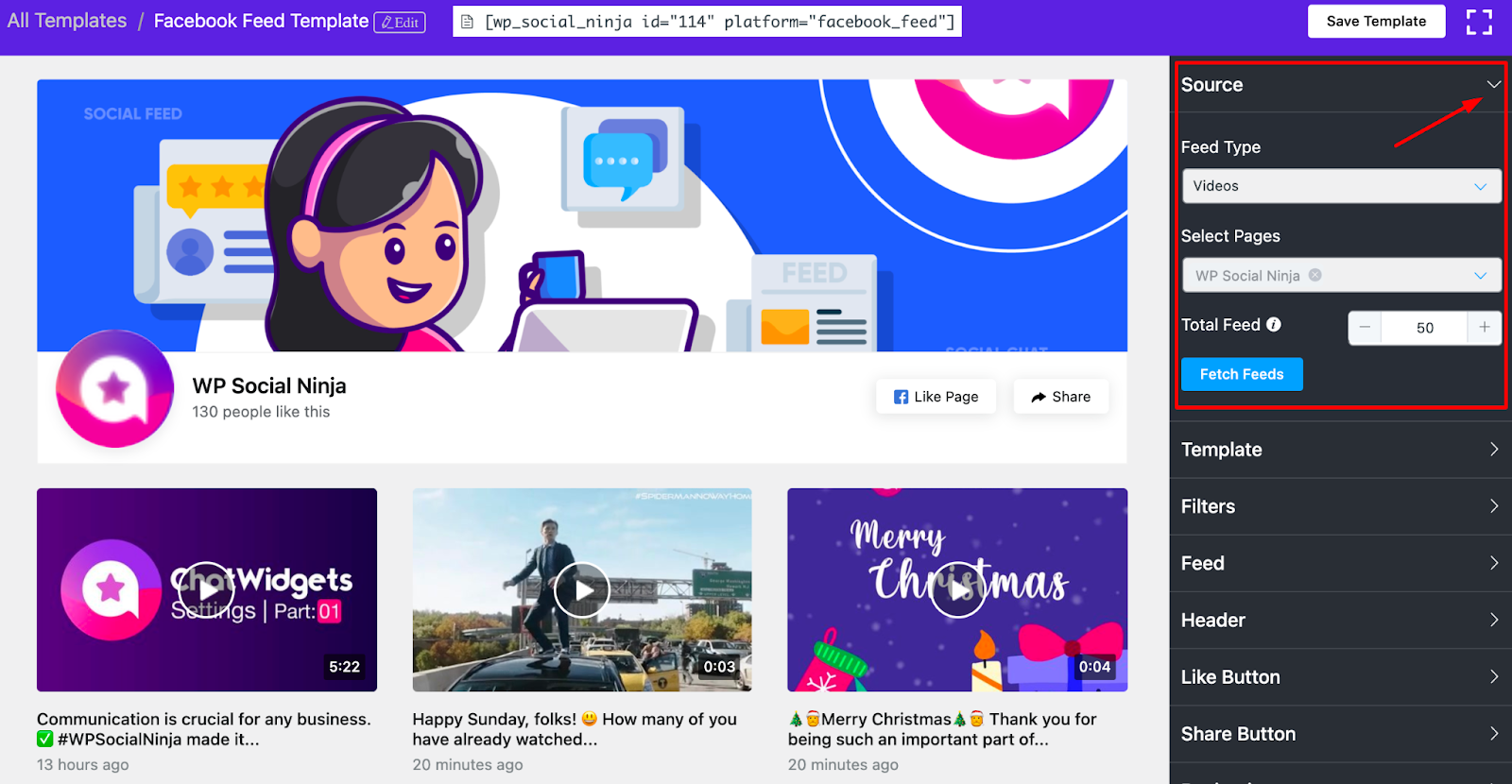
Task: Click the Like Page button
Action: [936, 397]
